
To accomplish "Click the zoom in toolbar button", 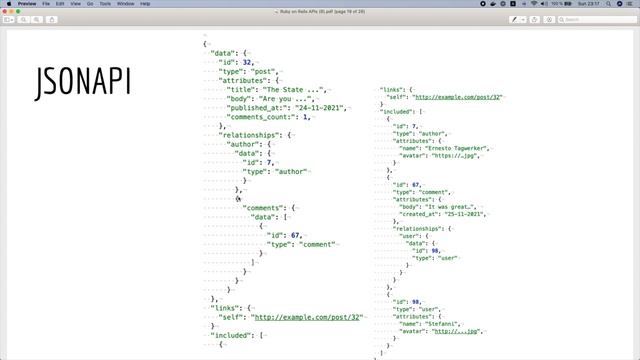I will point(37,20).
